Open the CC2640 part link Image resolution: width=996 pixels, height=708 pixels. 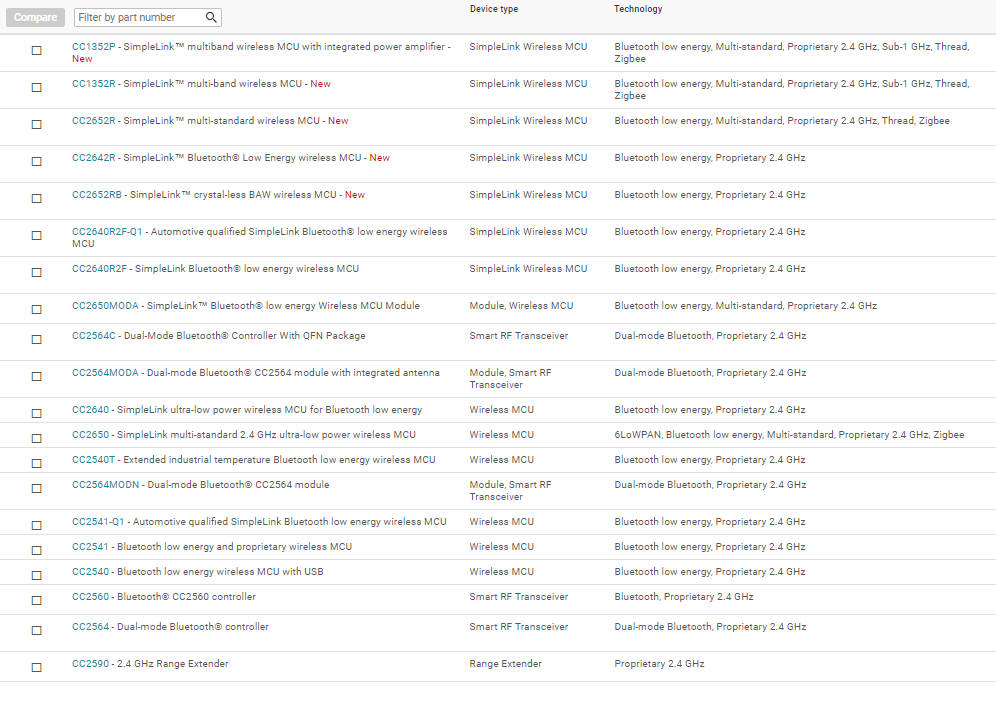pyautogui.click(x=90, y=410)
